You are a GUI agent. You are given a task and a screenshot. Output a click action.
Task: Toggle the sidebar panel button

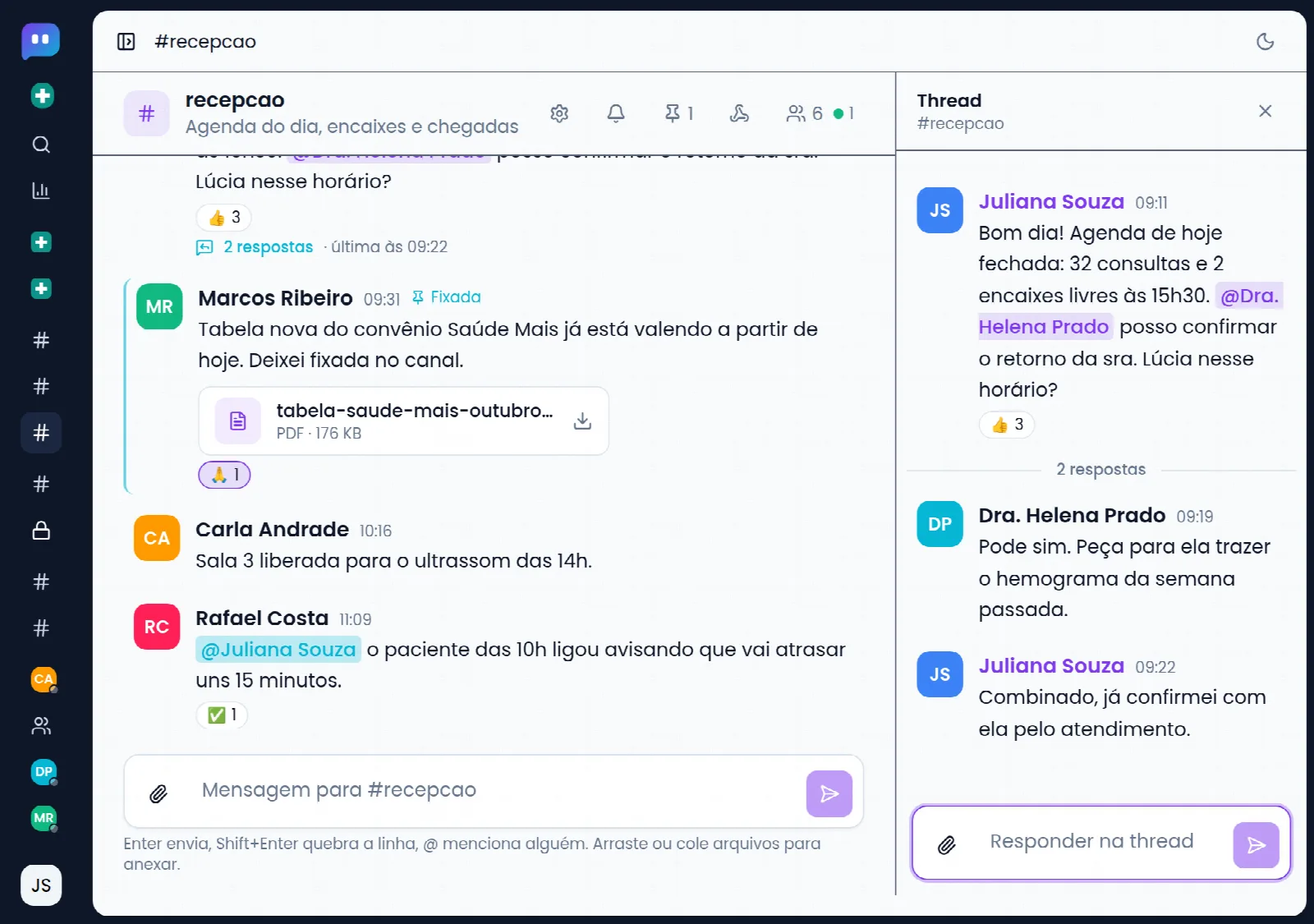click(126, 41)
